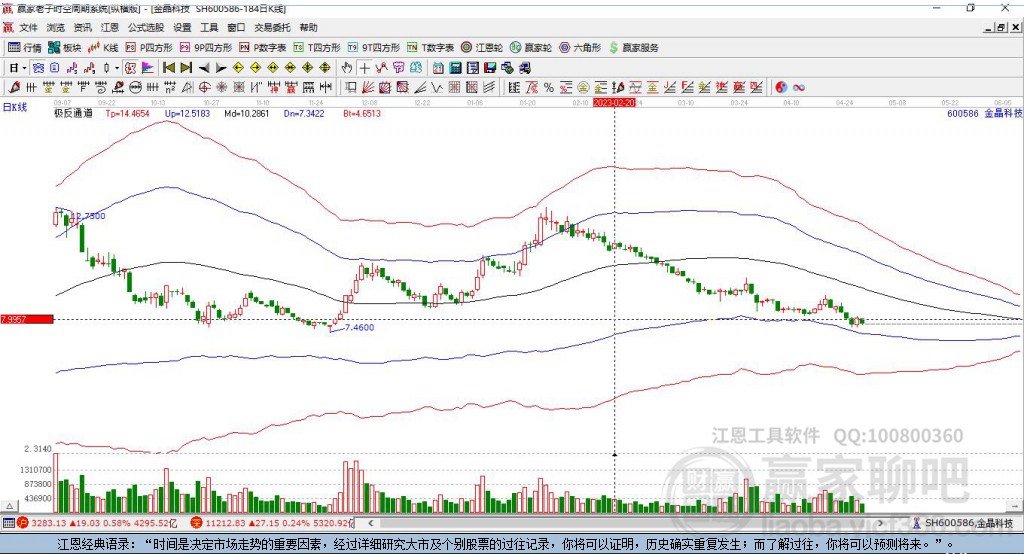Step chart left with black arrow
Screen dimensions: 1024x554
(204, 68)
